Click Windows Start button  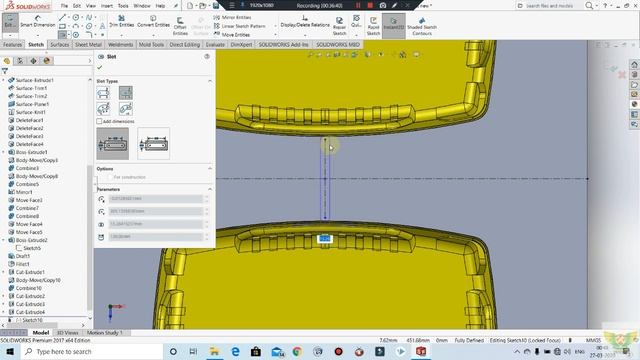[x=10, y=351]
